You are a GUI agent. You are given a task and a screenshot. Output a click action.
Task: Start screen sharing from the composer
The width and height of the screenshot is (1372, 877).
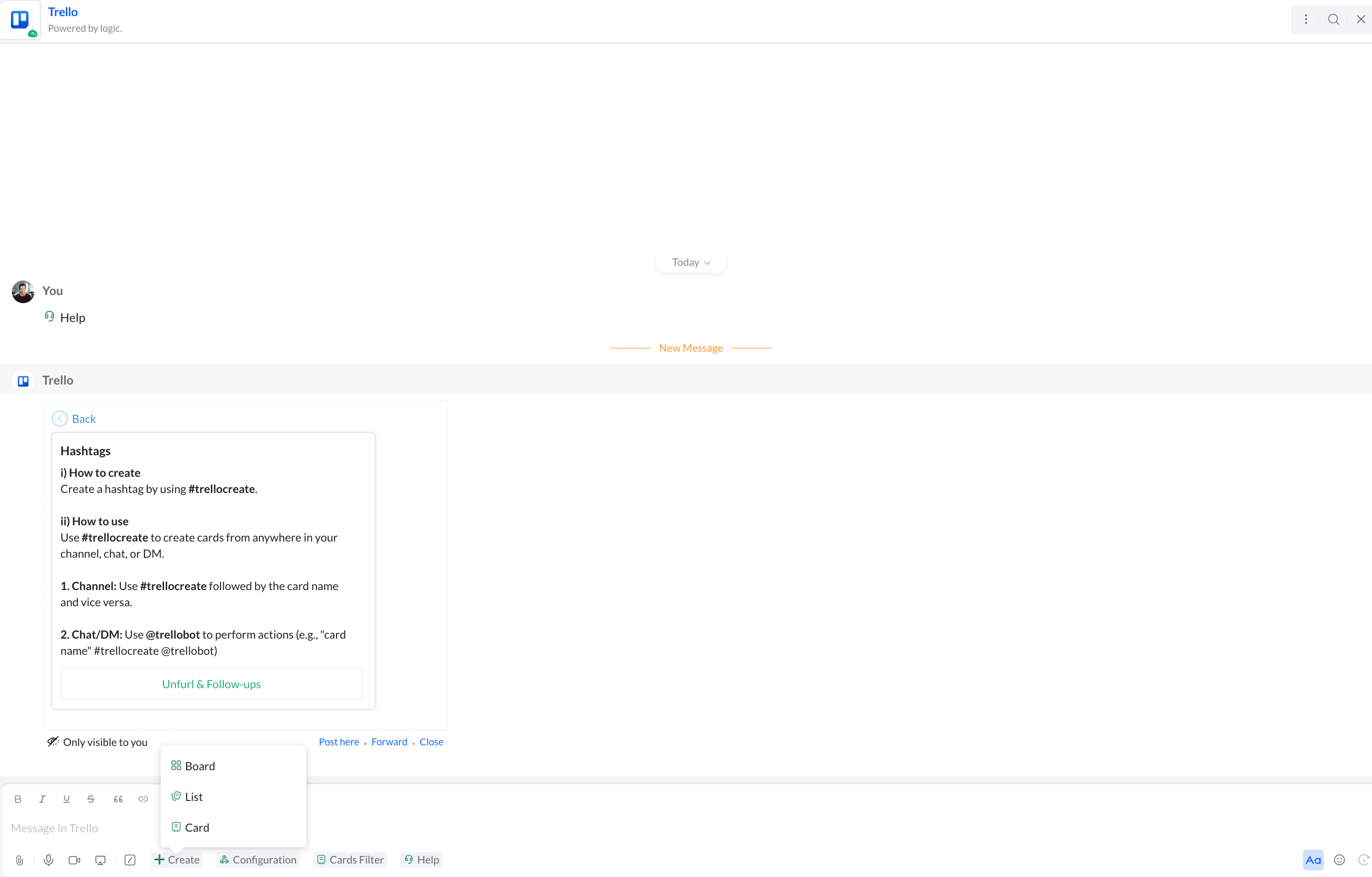coord(100,860)
